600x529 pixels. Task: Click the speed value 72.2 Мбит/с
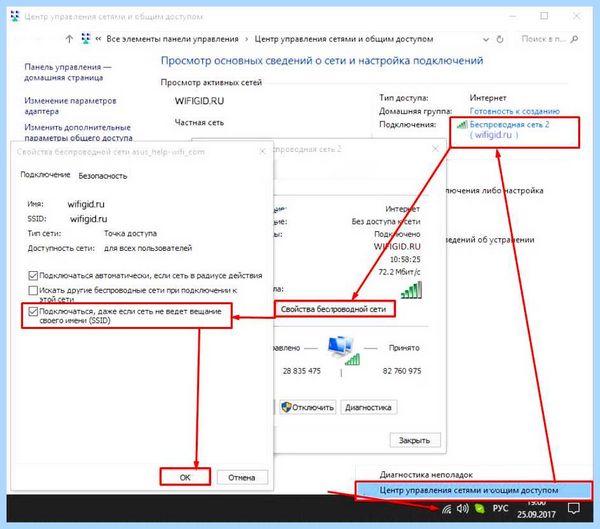(x=399, y=272)
